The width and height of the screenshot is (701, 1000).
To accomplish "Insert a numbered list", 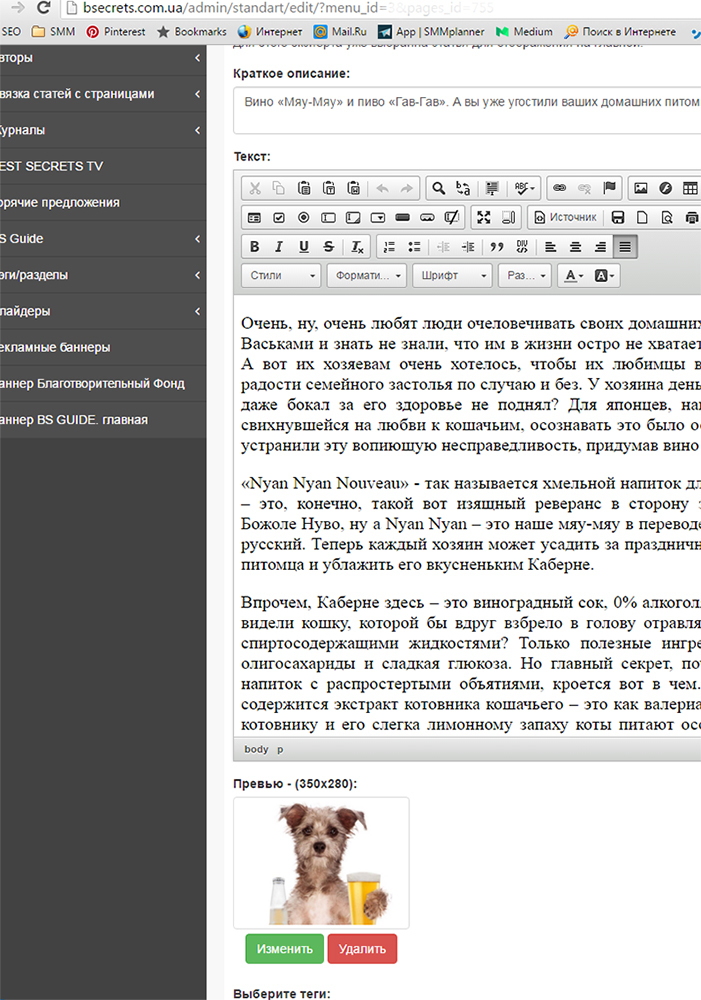I will click(x=390, y=247).
